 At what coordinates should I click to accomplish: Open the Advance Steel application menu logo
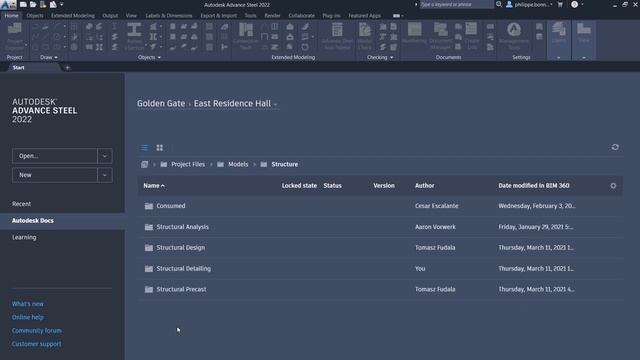(x=8, y=4)
